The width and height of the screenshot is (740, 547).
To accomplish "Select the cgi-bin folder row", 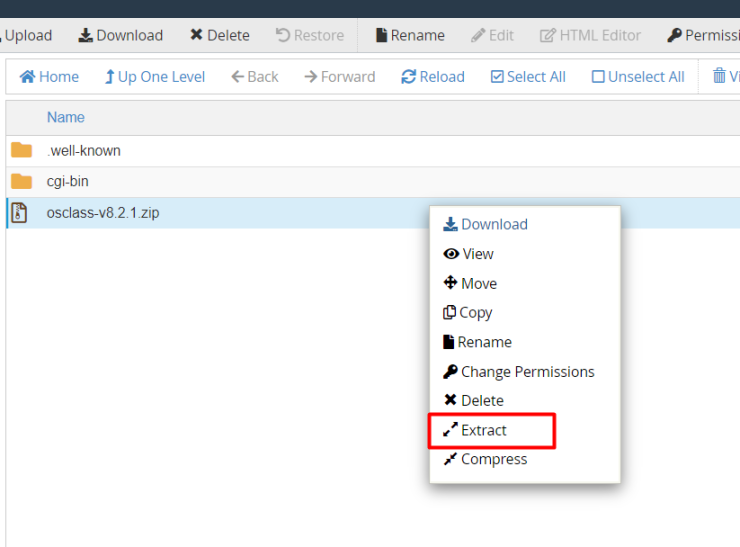I will [x=373, y=182].
